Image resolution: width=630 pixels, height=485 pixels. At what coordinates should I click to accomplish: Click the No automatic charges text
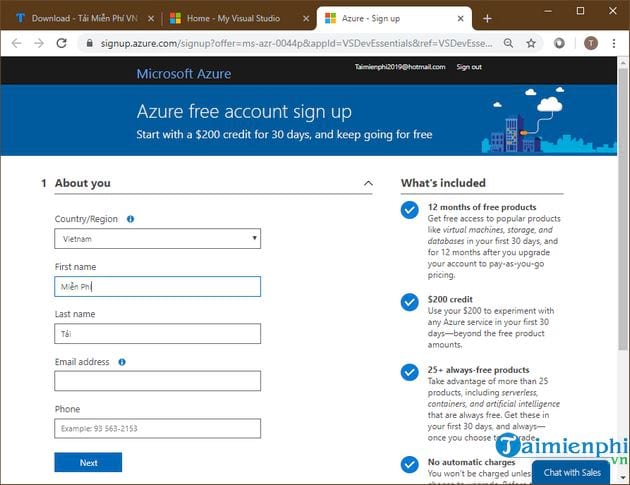point(471,462)
